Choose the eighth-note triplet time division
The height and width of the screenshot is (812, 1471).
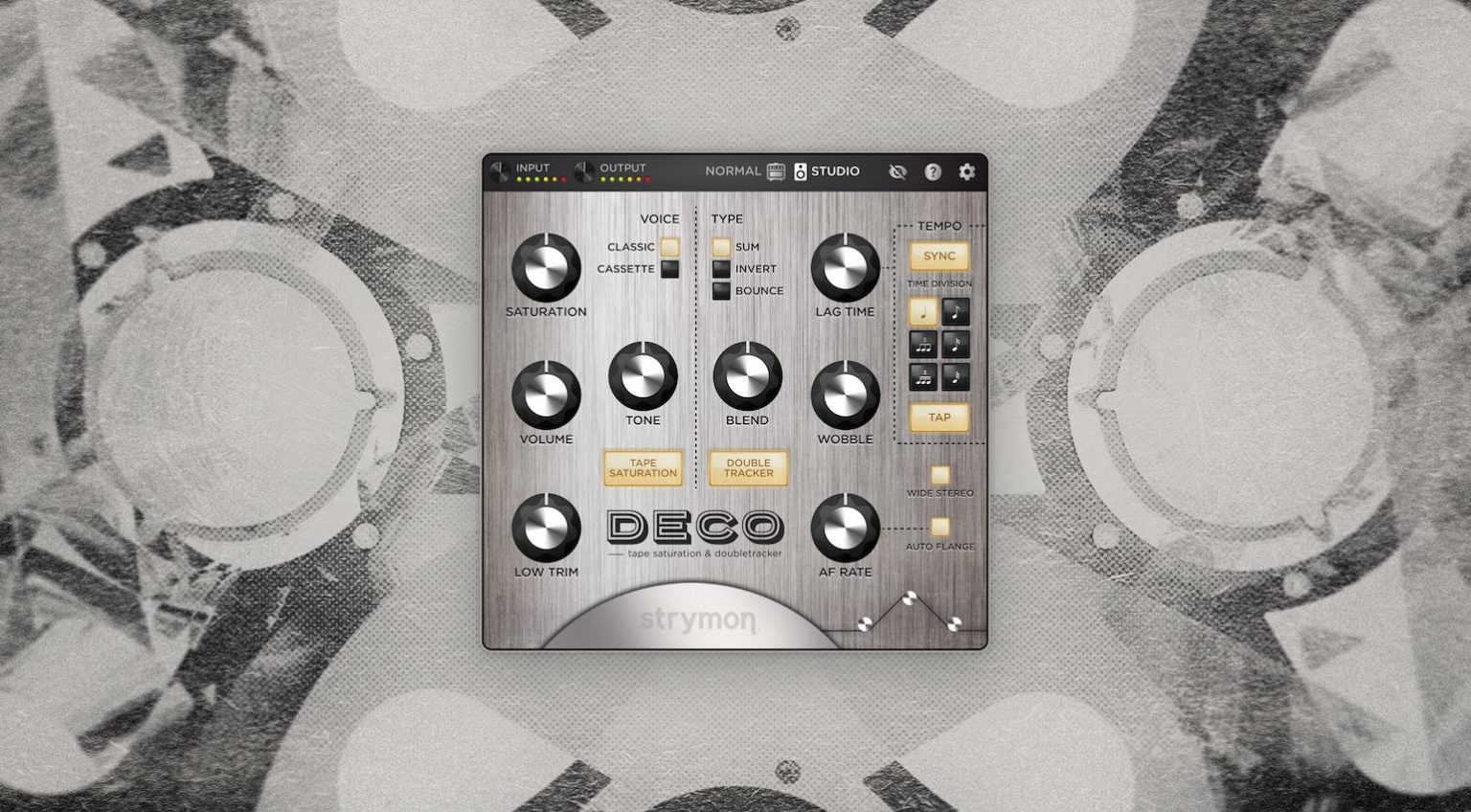pos(923,345)
